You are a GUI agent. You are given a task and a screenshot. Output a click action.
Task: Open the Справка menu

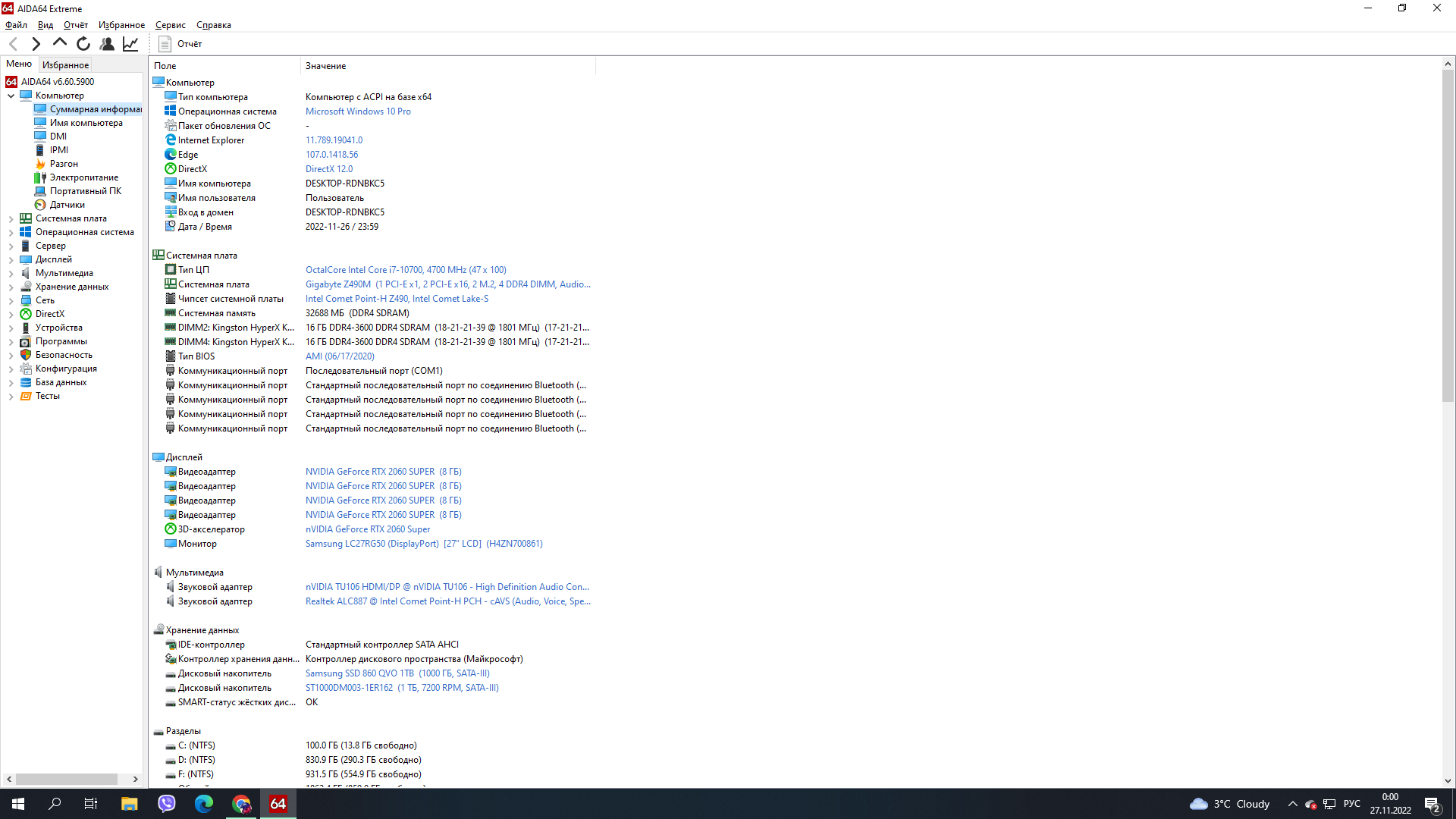coord(214,25)
